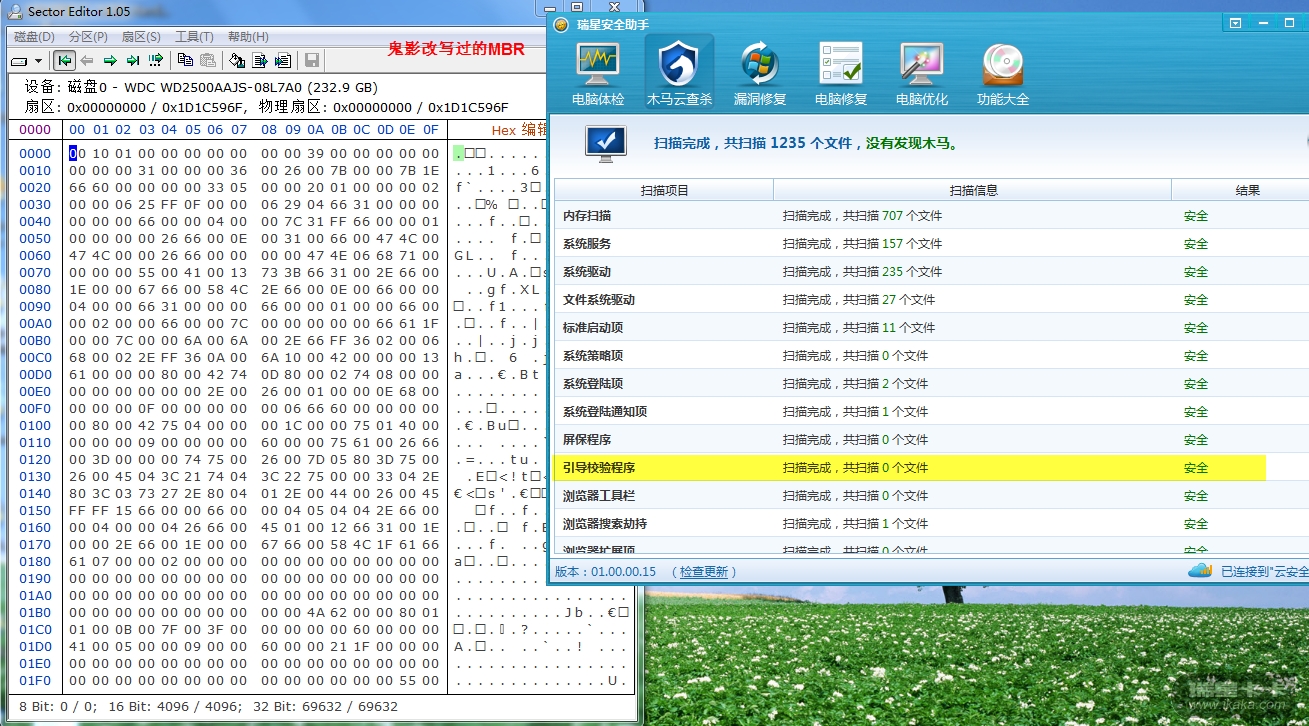1309x726 pixels.
Task: Open 功能大全 feature collection
Action: click(x=1003, y=74)
